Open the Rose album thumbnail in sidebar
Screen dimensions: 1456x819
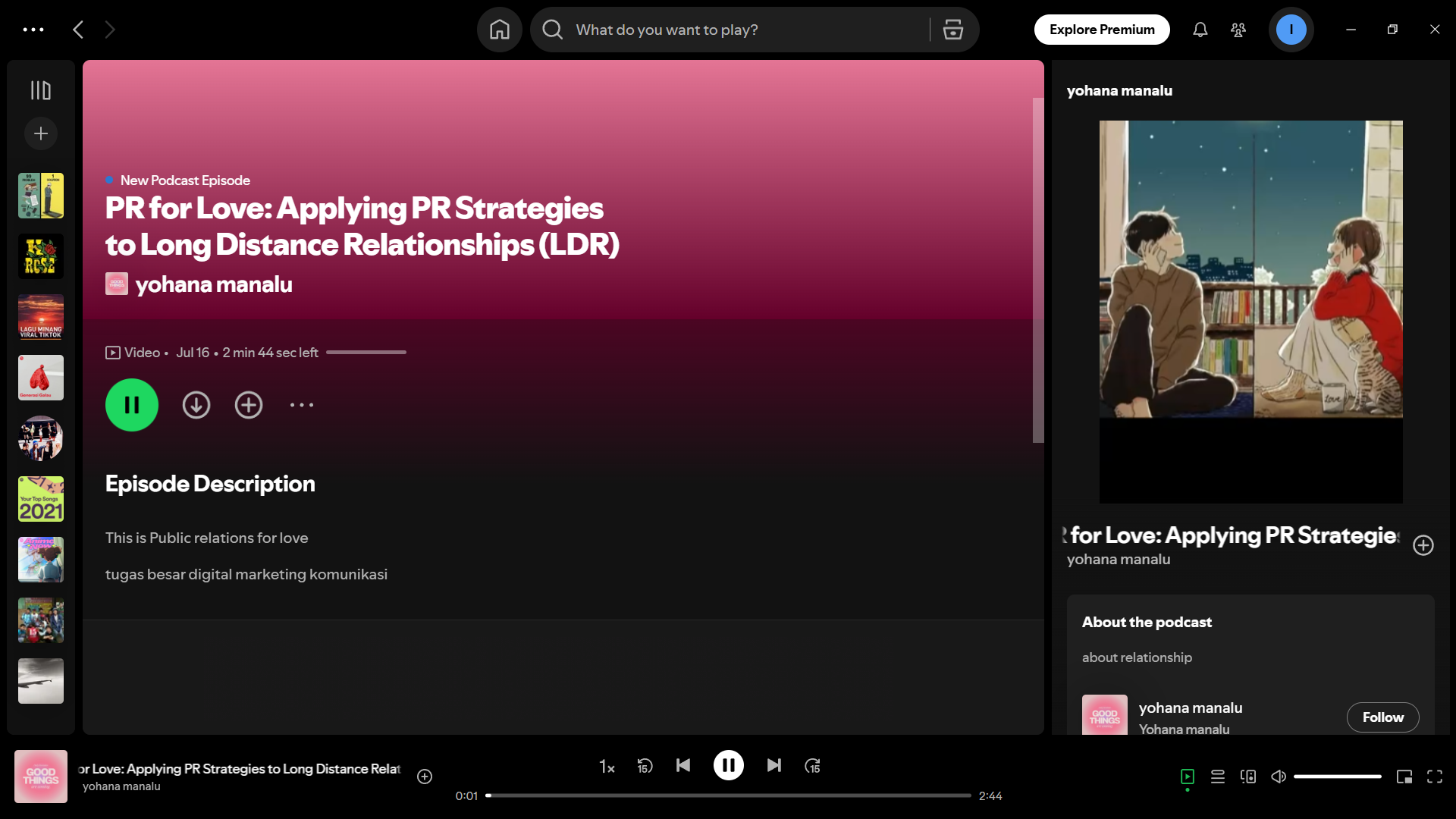pos(41,256)
